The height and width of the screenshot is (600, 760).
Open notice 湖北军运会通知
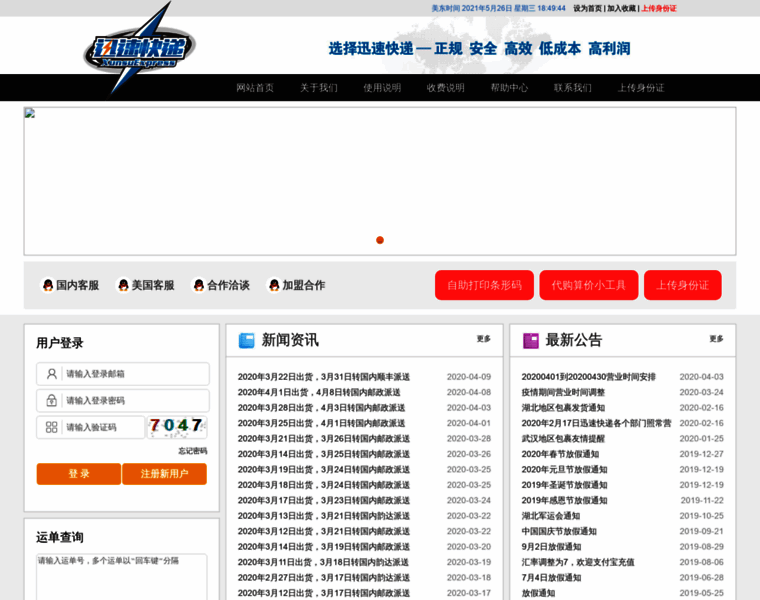click(551, 516)
